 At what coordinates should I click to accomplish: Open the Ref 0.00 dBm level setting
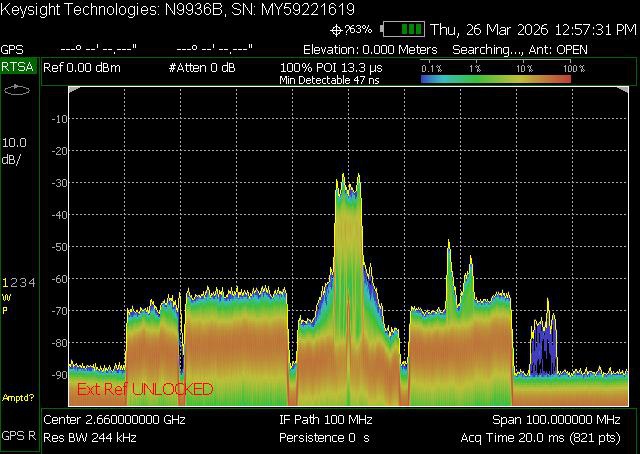(x=86, y=66)
